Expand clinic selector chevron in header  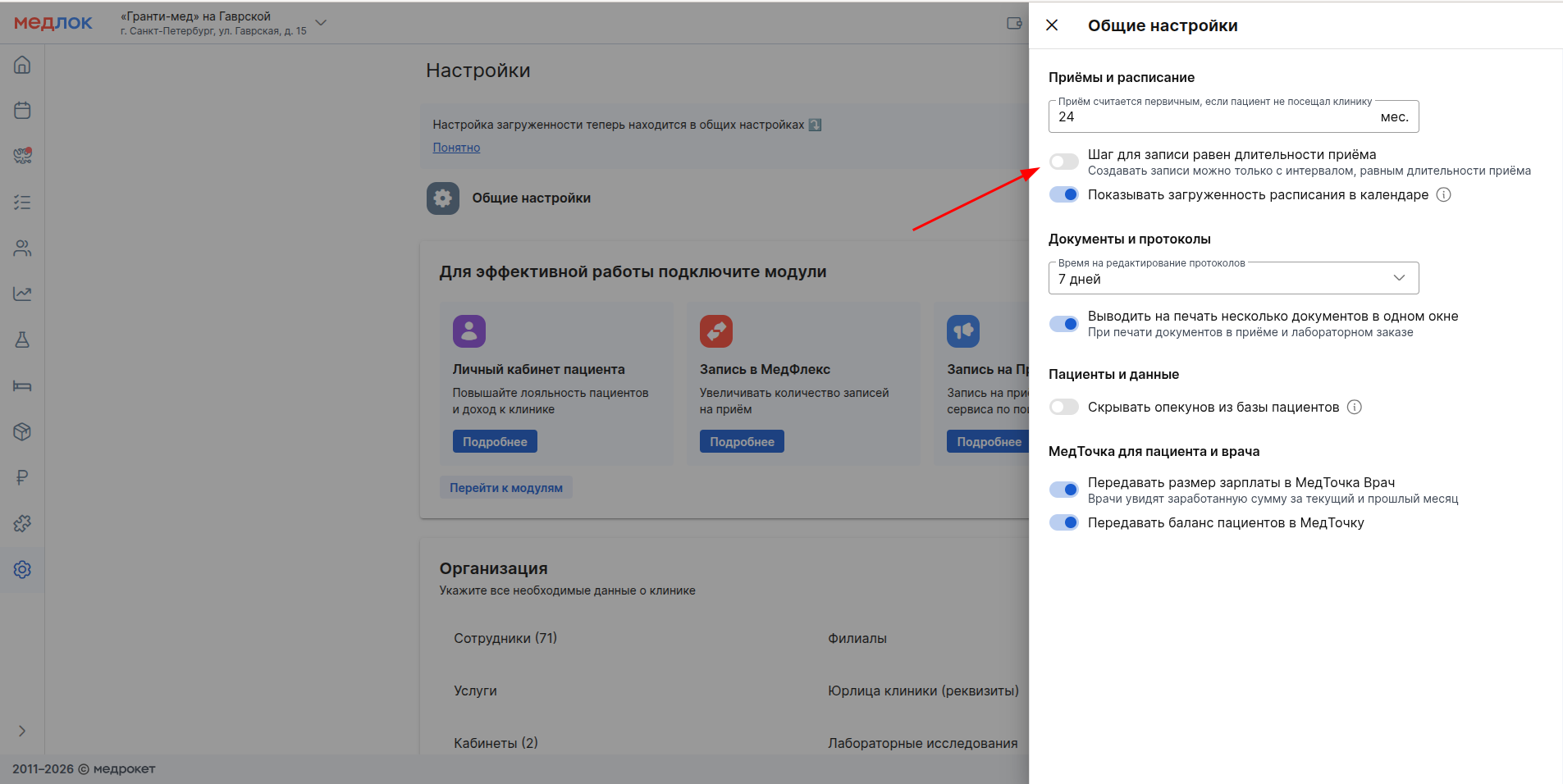pyautogui.click(x=321, y=23)
